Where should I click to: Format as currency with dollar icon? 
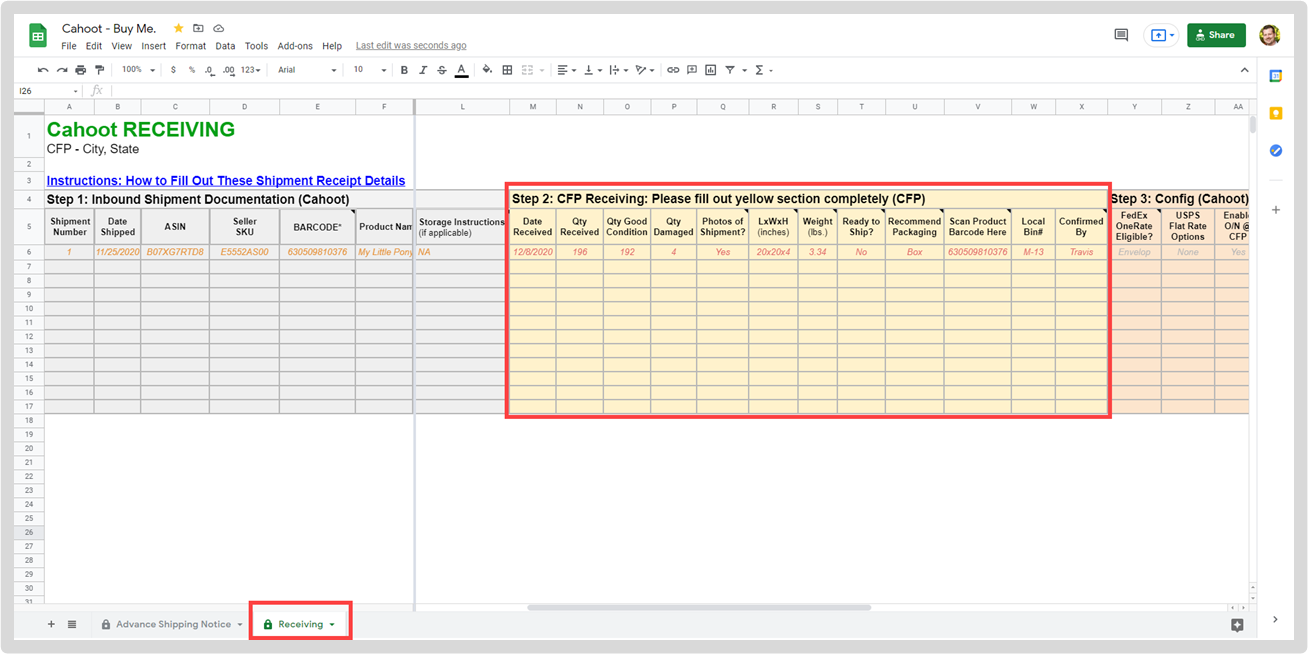(x=173, y=70)
